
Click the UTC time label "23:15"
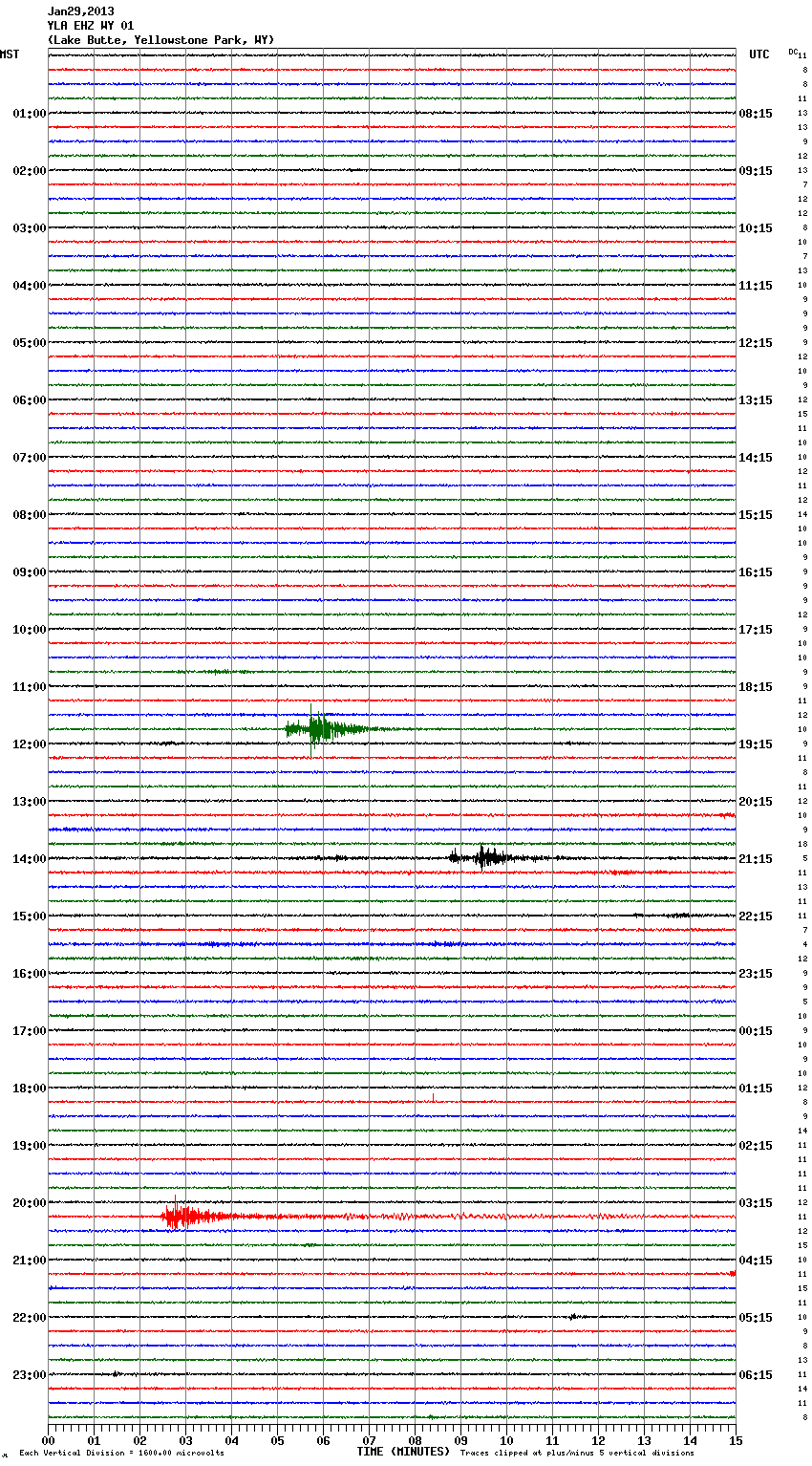coord(756,974)
